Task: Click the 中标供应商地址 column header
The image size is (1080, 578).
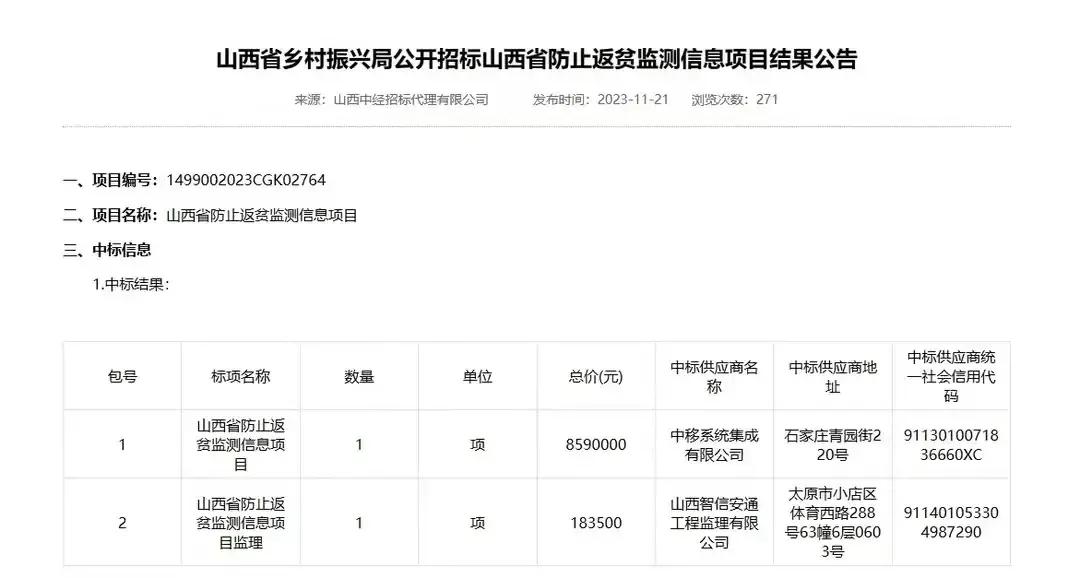Action: coord(833,377)
